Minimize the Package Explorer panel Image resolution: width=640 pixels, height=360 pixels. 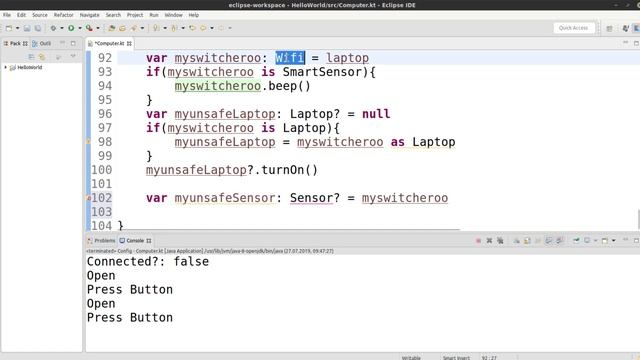click(62, 43)
